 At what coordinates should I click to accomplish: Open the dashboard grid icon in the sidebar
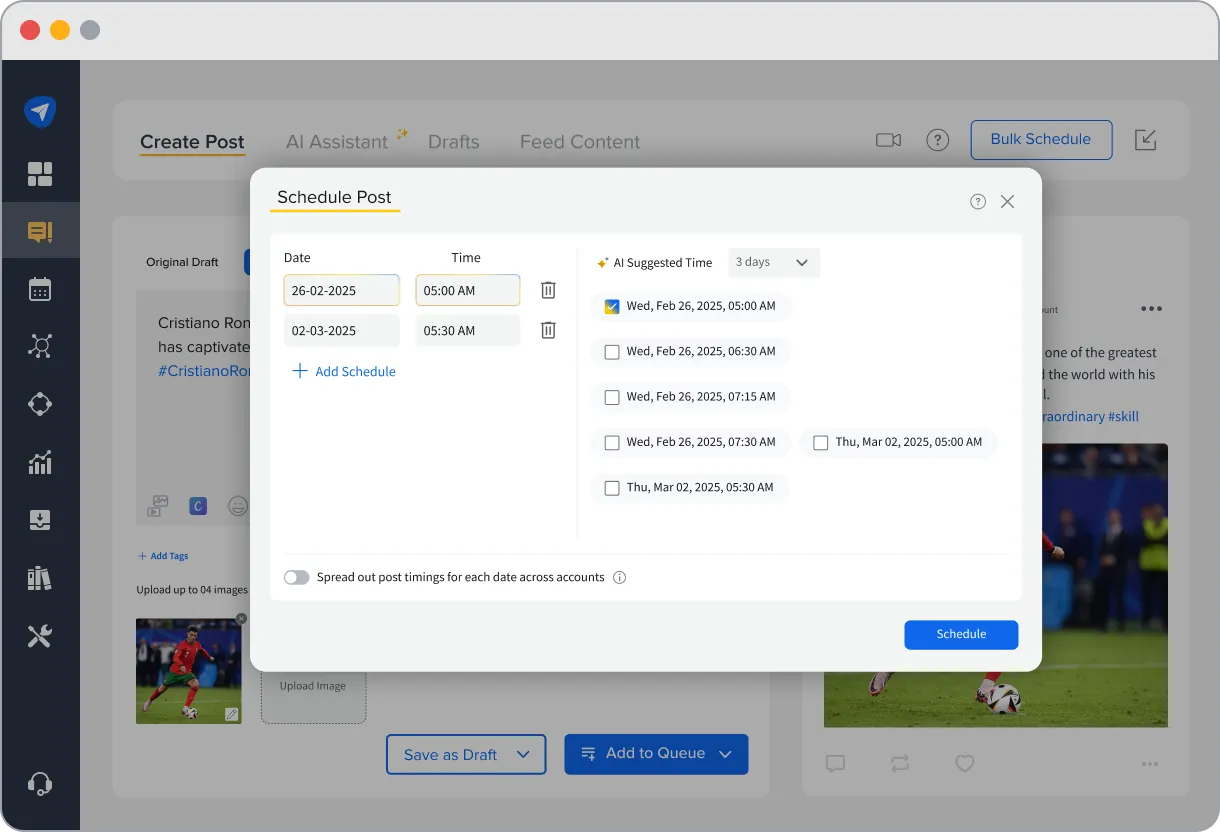coord(40,173)
